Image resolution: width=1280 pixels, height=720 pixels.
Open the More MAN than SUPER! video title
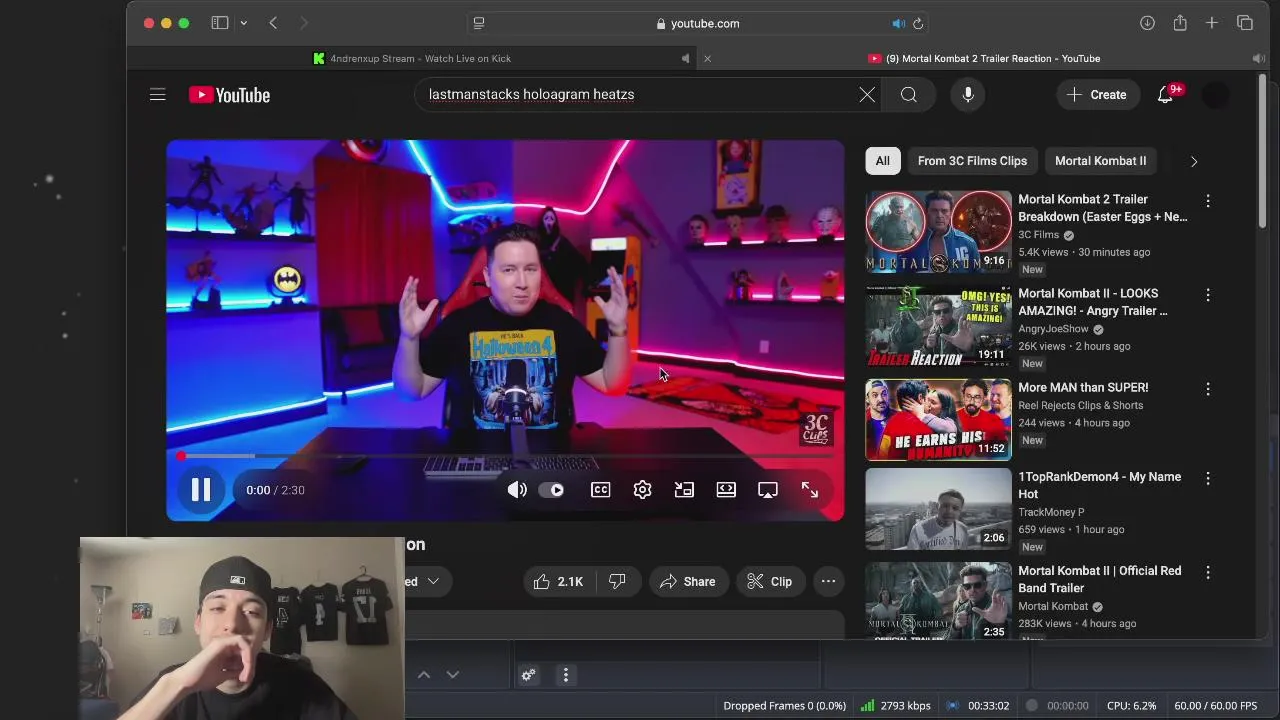pyautogui.click(x=1083, y=388)
